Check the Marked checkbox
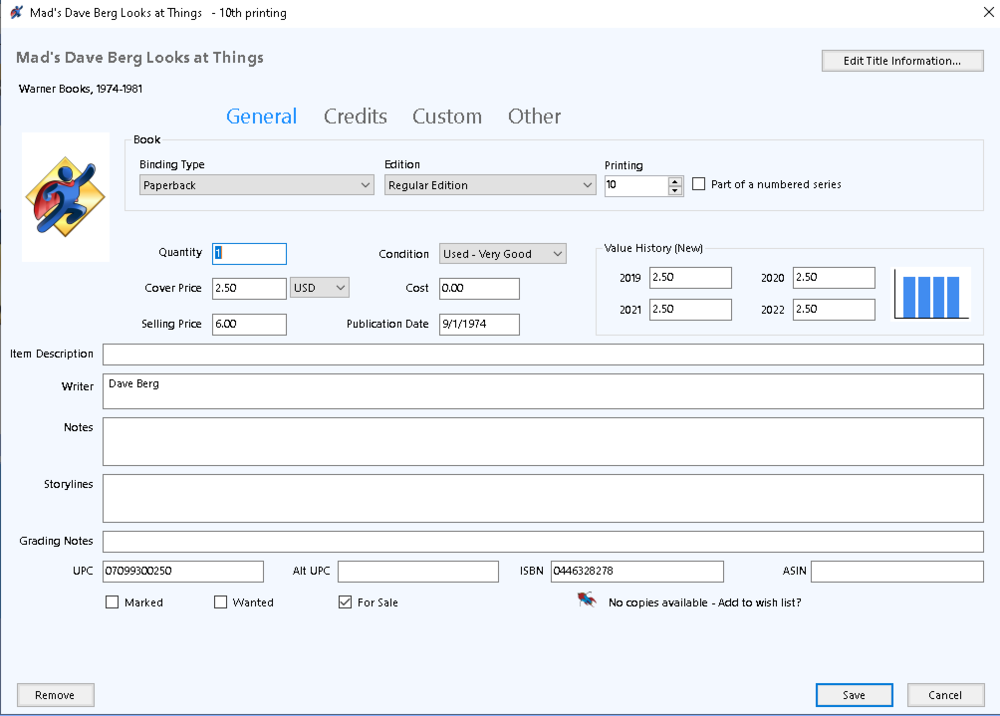This screenshot has width=1000, height=716. pos(112,602)
